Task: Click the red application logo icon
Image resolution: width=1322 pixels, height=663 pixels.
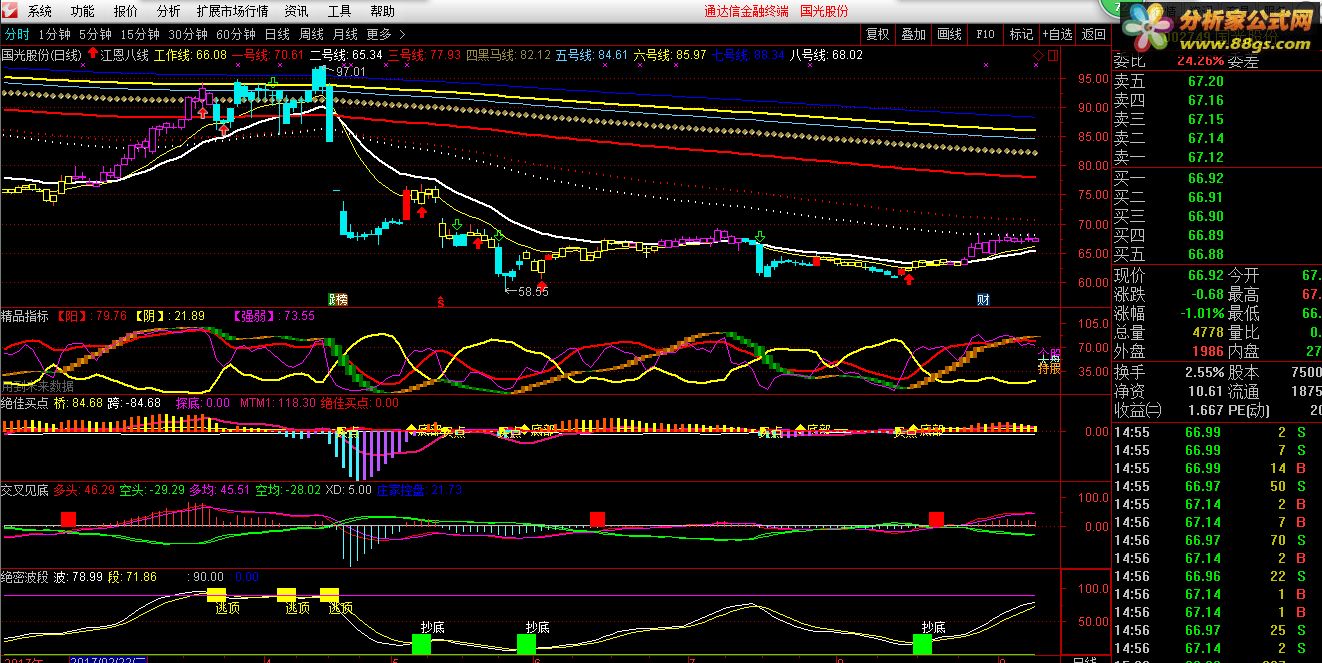Action: click(10, 11)
